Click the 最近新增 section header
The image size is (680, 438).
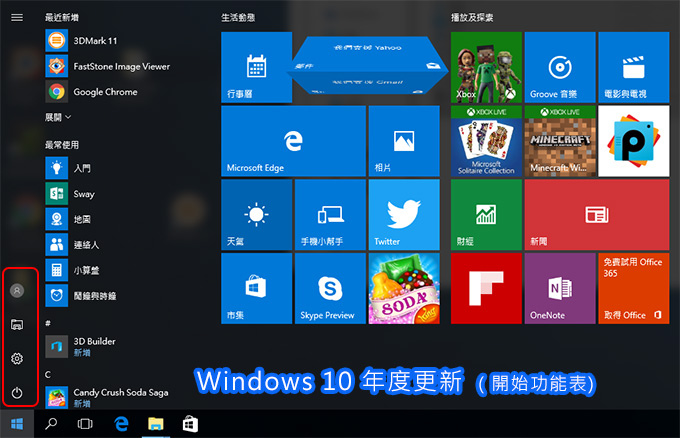pyautogui.click(x=62, y=17)
